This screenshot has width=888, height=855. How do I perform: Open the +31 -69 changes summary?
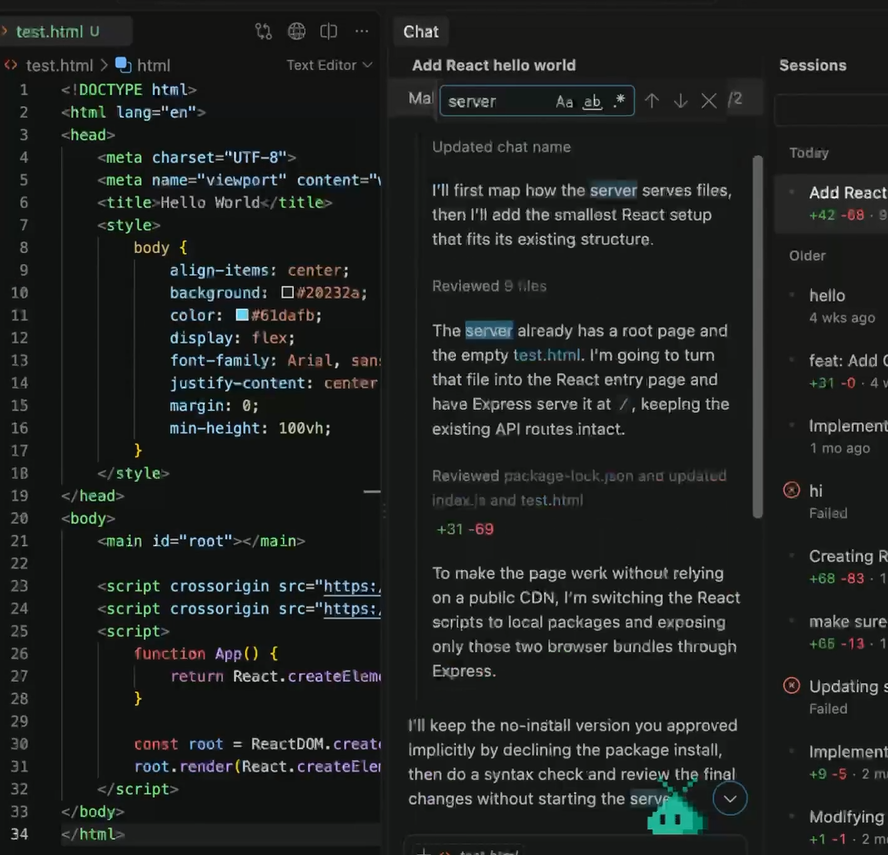tap(465, 529)
